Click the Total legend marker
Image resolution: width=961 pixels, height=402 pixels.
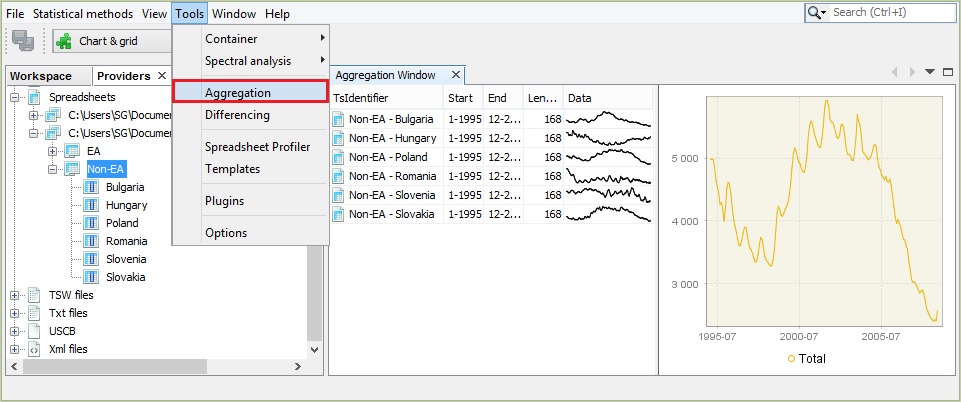pos(791,358)
